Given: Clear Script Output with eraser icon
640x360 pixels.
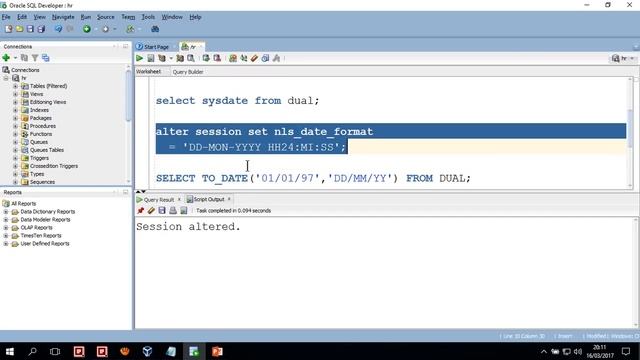Looking at the screenshot, I should pos(151,211).
